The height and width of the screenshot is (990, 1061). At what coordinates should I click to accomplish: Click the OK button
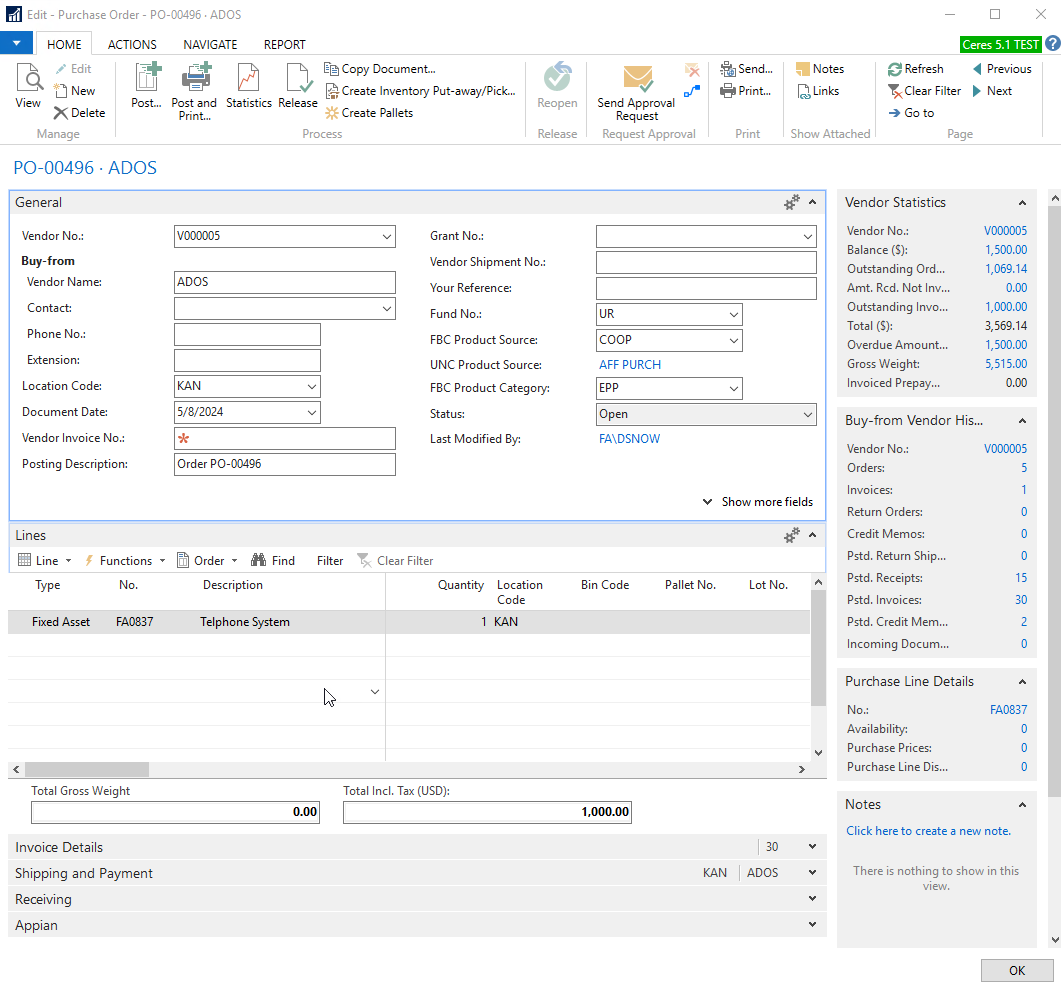coord(1016,970)
